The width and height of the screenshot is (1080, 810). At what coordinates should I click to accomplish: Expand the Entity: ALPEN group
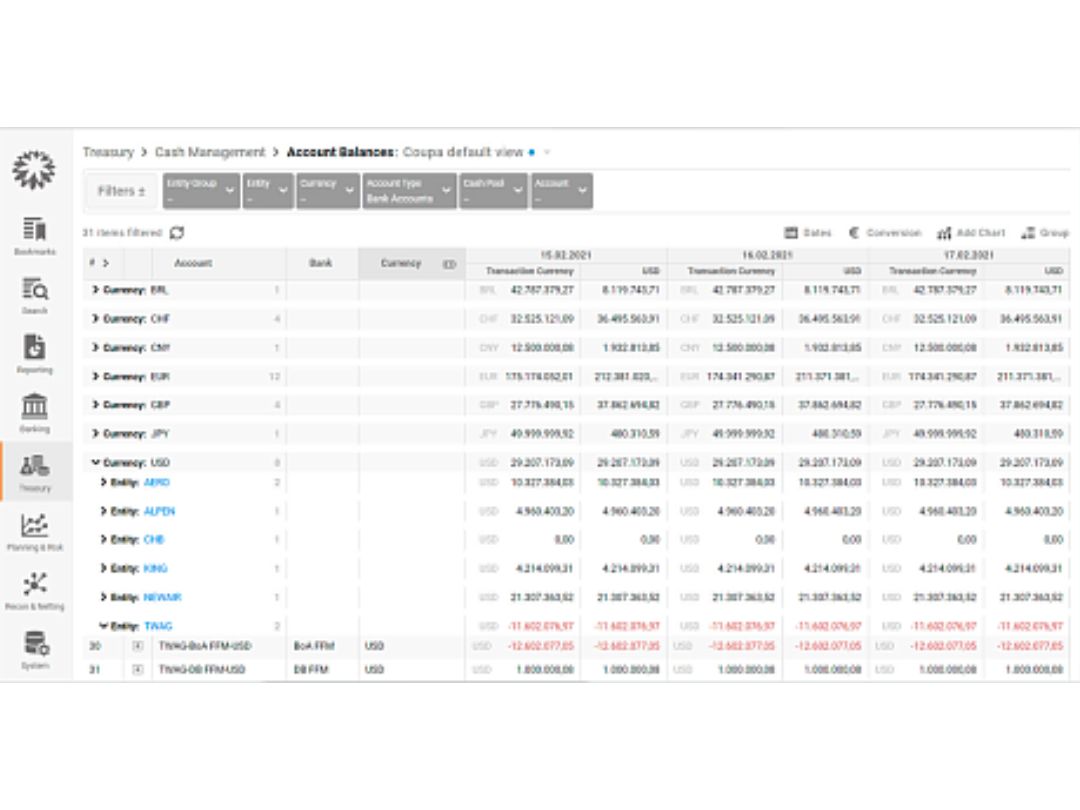103,511
